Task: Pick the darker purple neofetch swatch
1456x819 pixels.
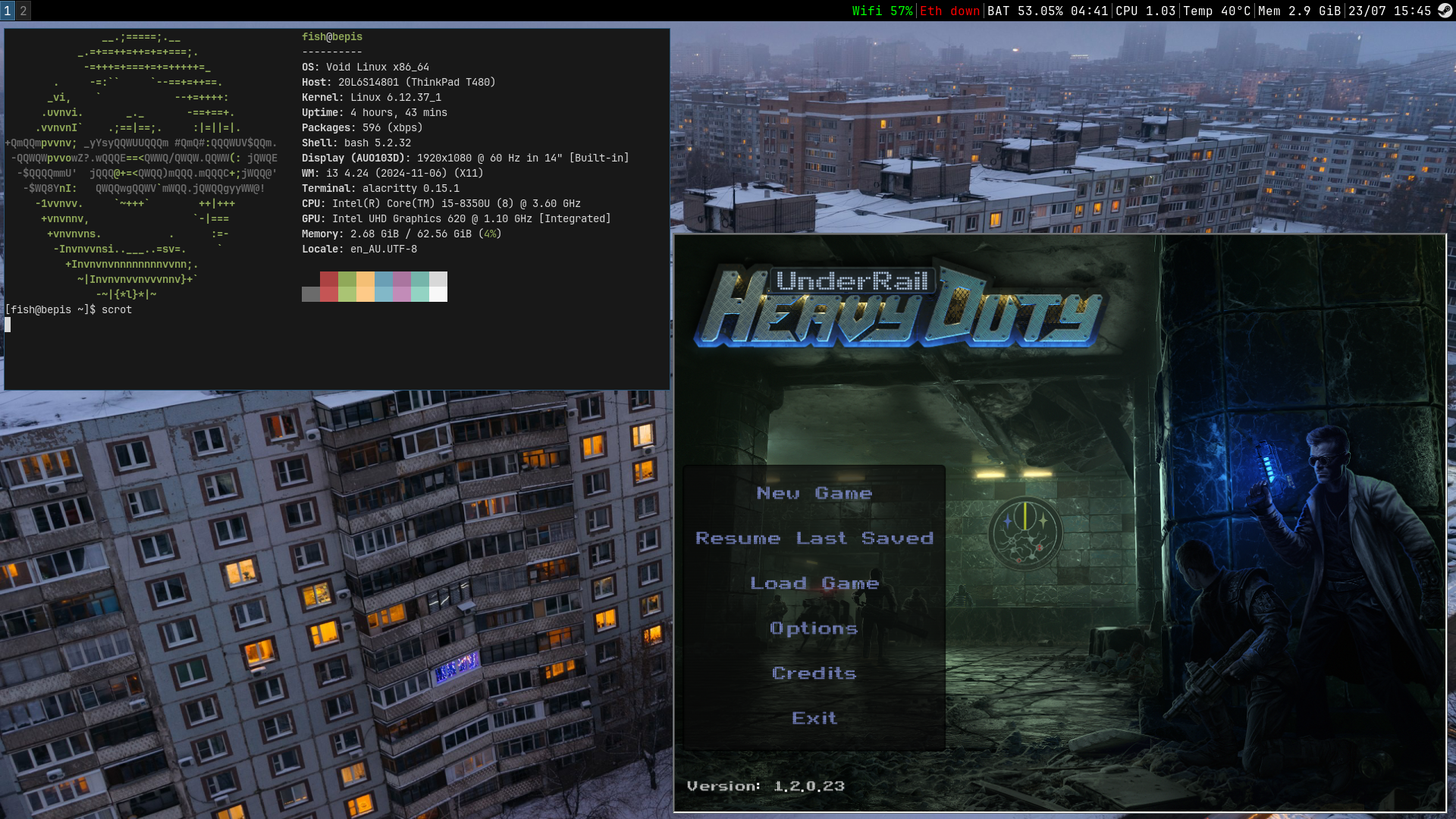Action: (402, 279)
